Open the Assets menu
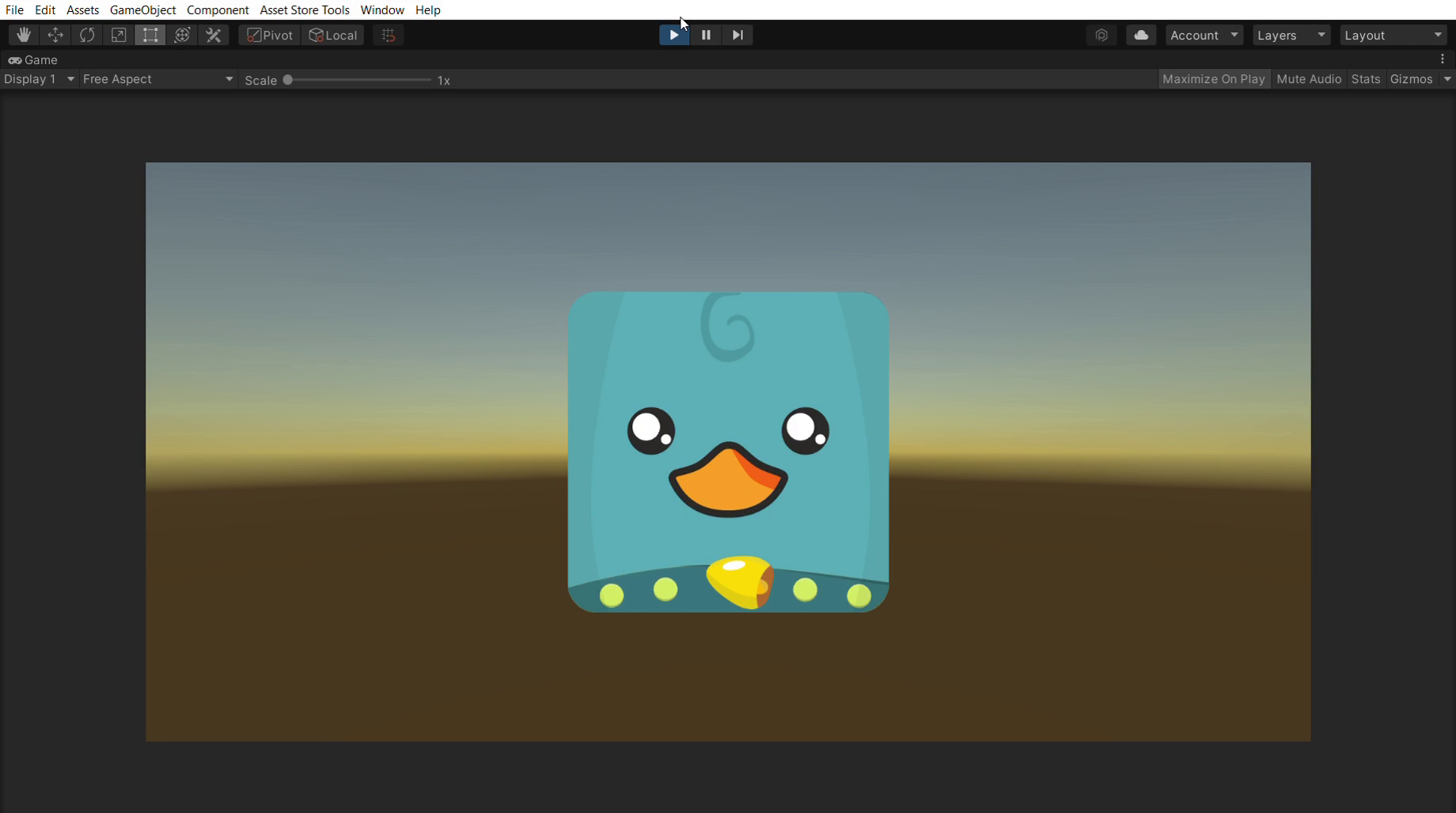The width and height of the screenshot is (1456, 813). pos(82,9)
